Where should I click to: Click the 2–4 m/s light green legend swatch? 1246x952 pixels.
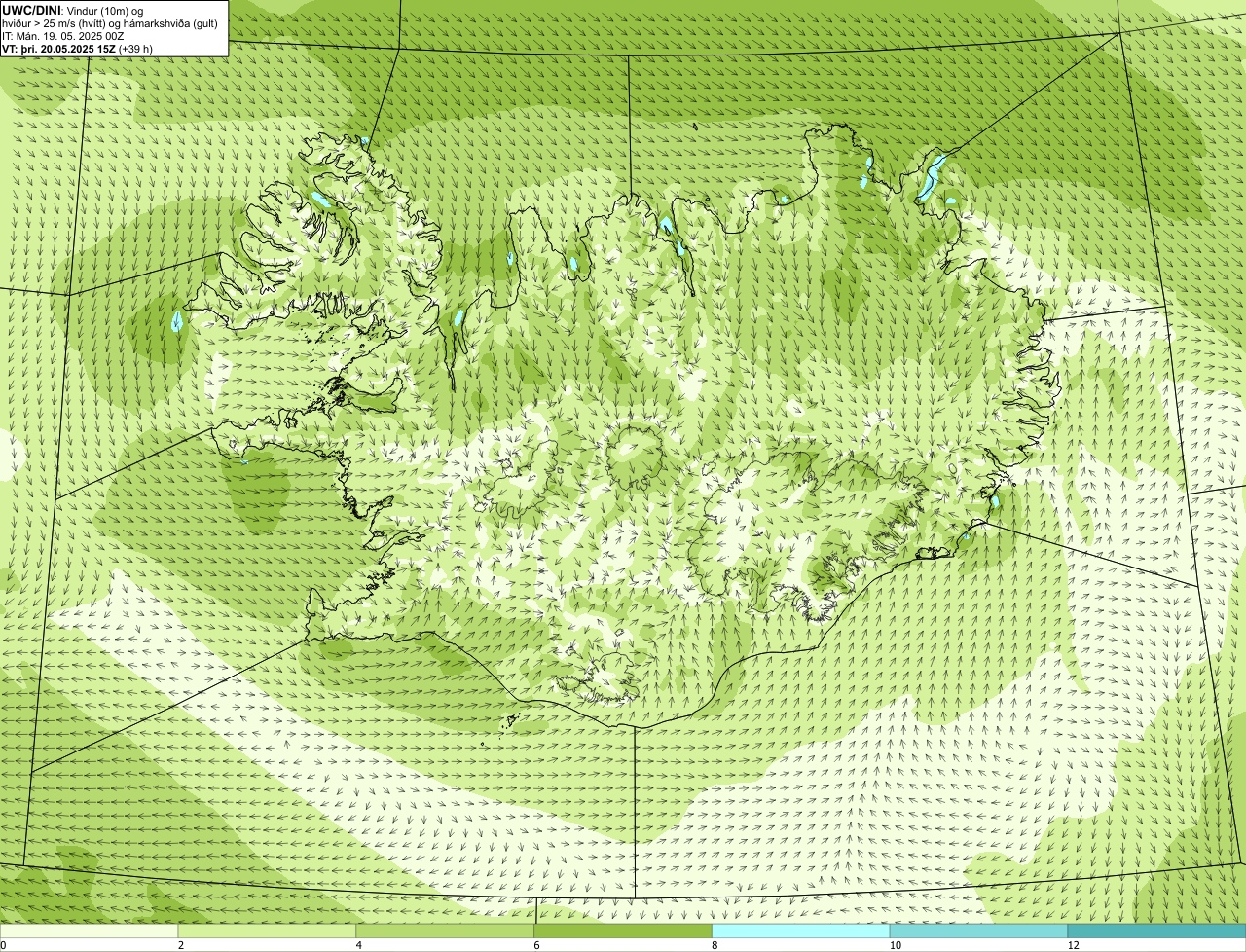point(267,931)
